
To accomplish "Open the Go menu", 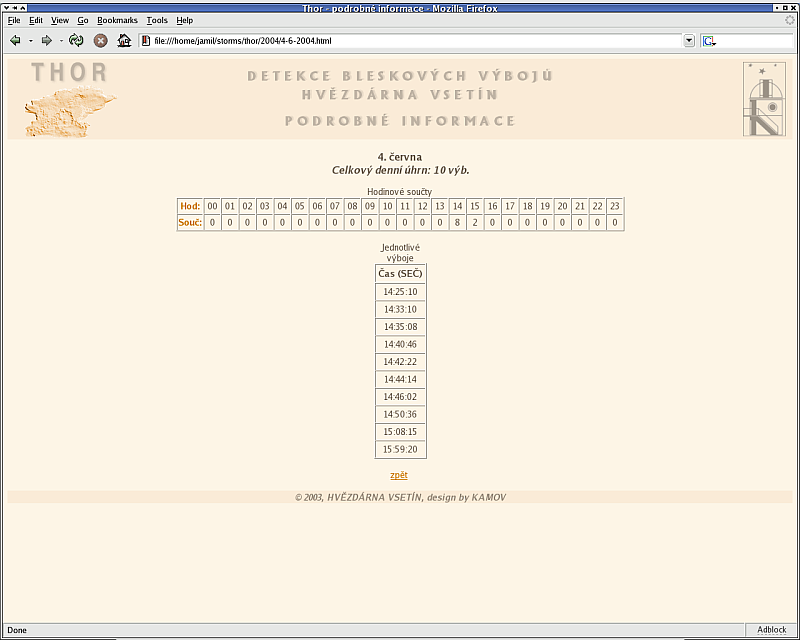I will (83, 20).
